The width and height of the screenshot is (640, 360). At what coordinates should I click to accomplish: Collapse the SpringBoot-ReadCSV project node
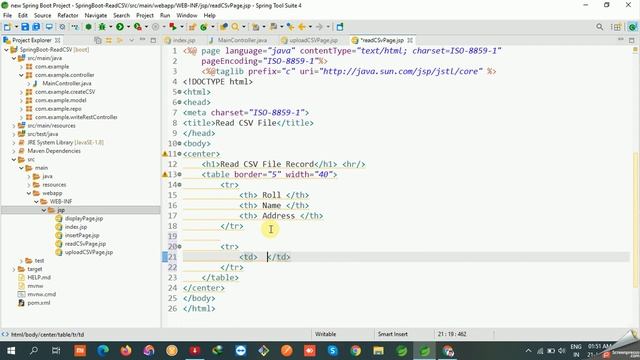(x=6, y=49)
